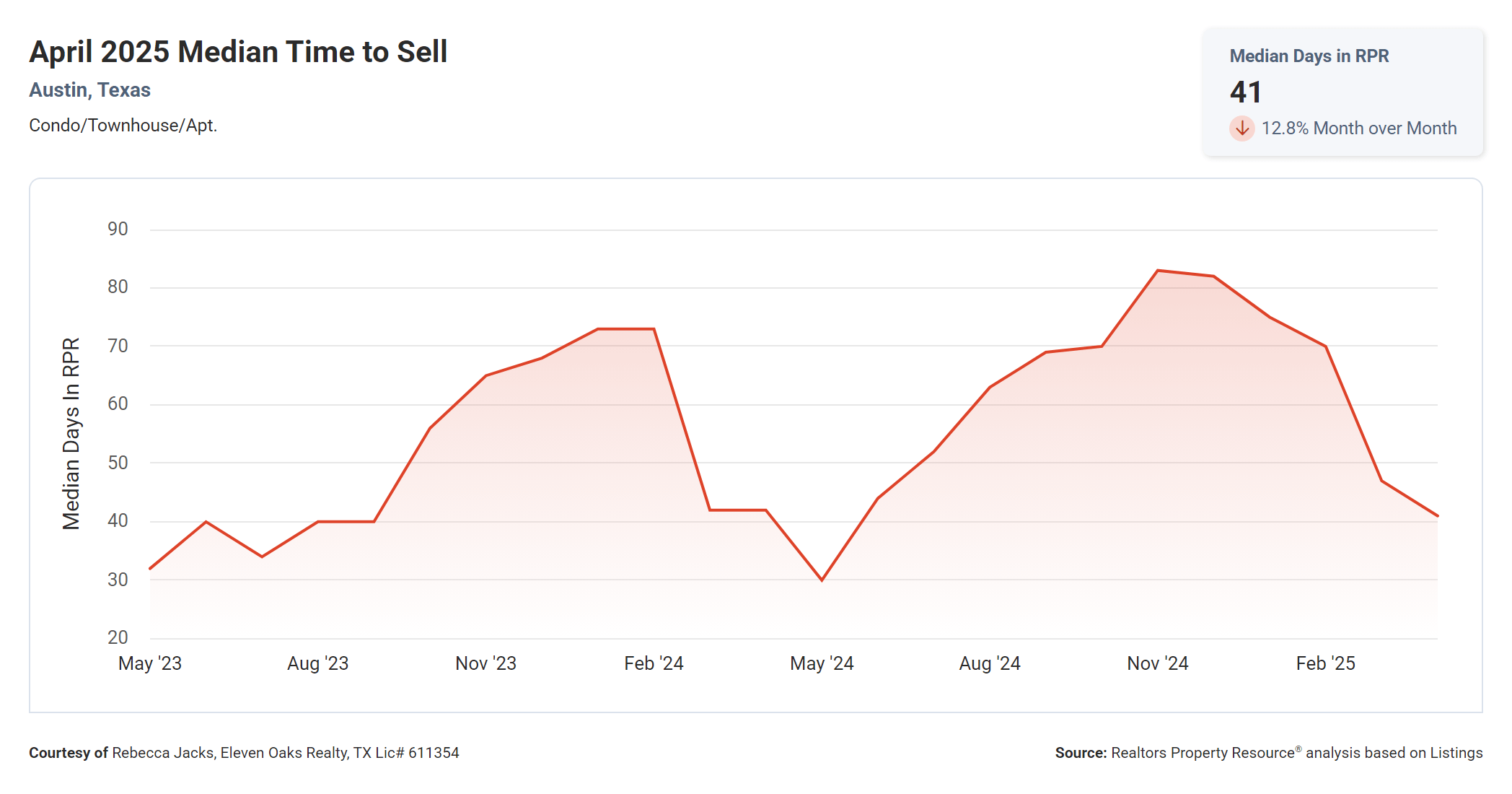Select the "Nov '23" x-axis label
The height and width of the screenshot is (794, 1512).
click(485, 663)
